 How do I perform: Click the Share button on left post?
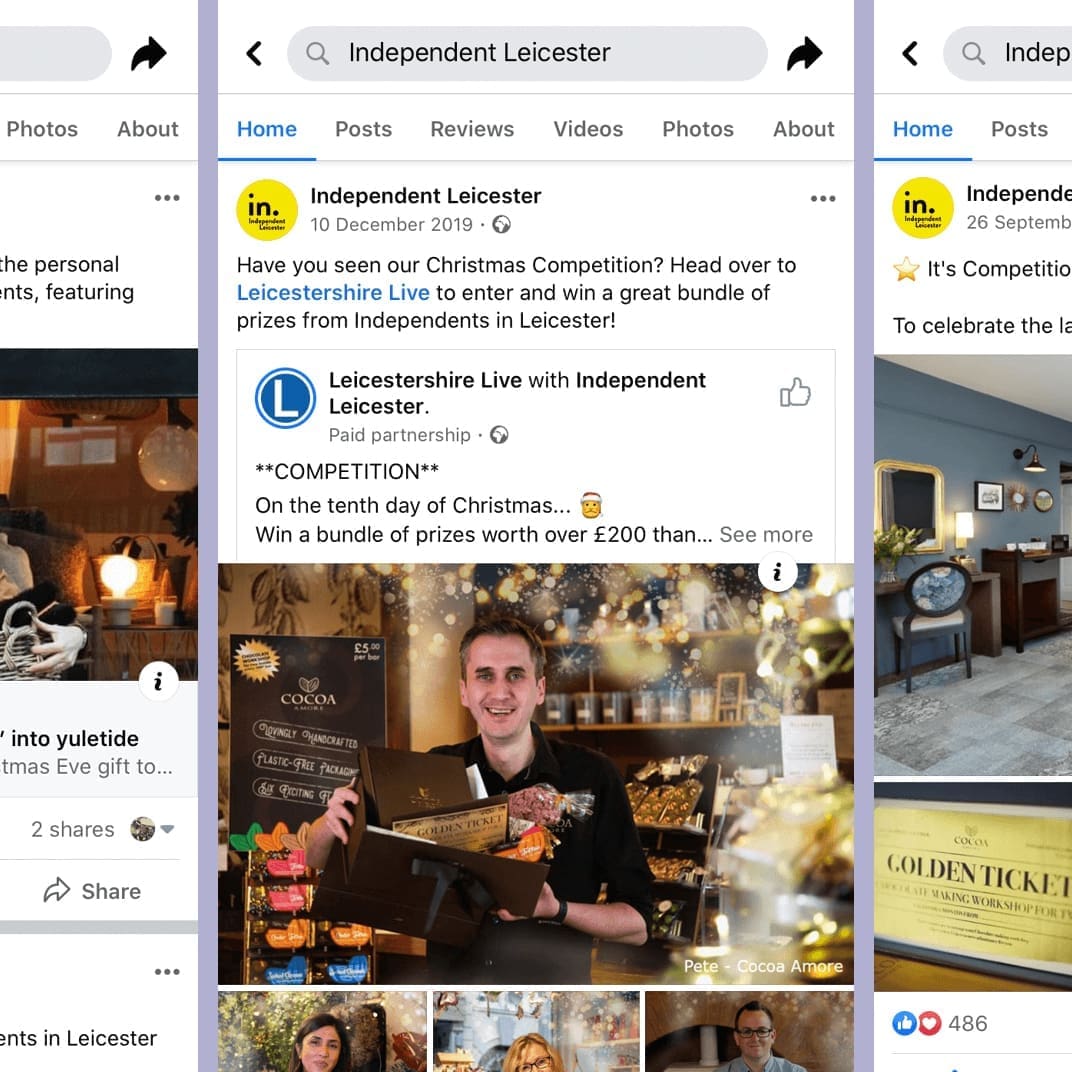click(x=92, y=891)
